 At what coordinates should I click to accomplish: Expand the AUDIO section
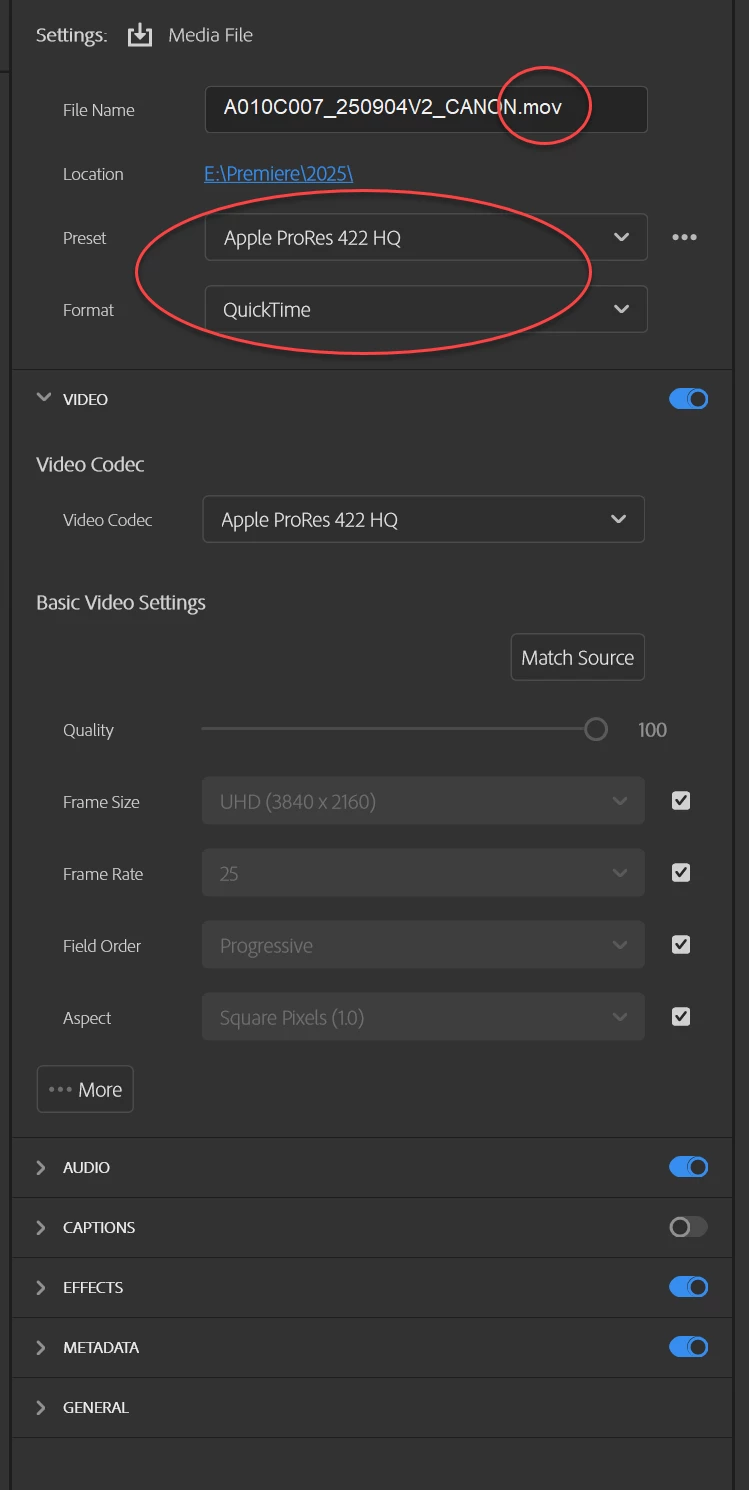41,1167
